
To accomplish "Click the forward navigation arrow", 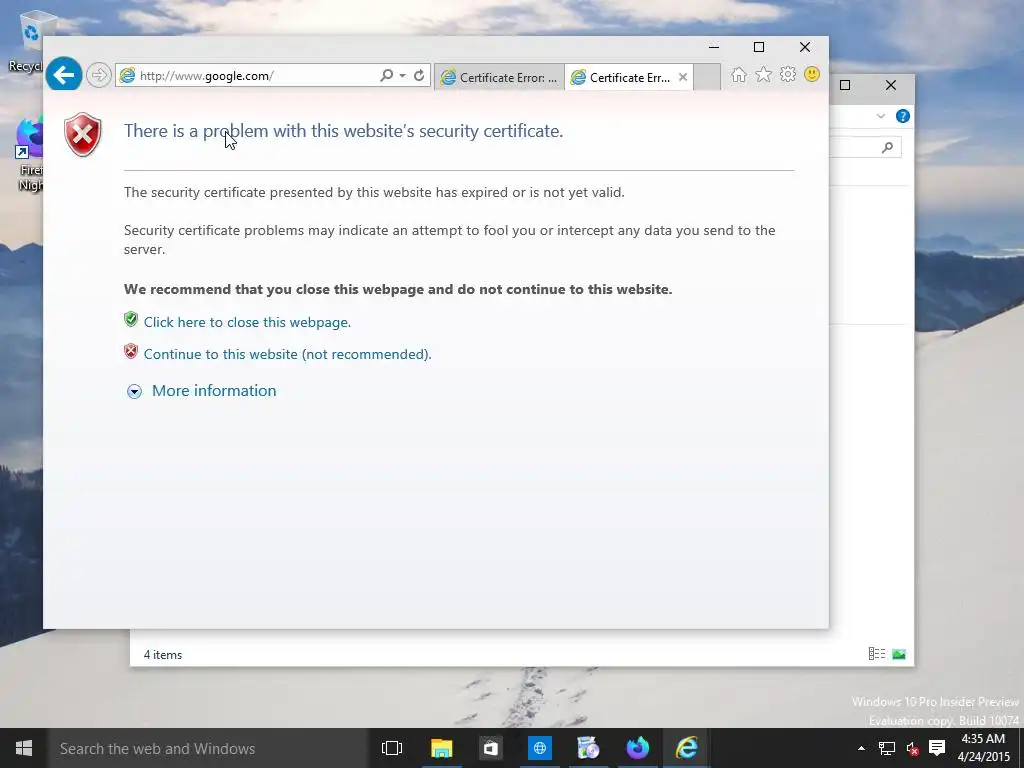I will [99, 75].
